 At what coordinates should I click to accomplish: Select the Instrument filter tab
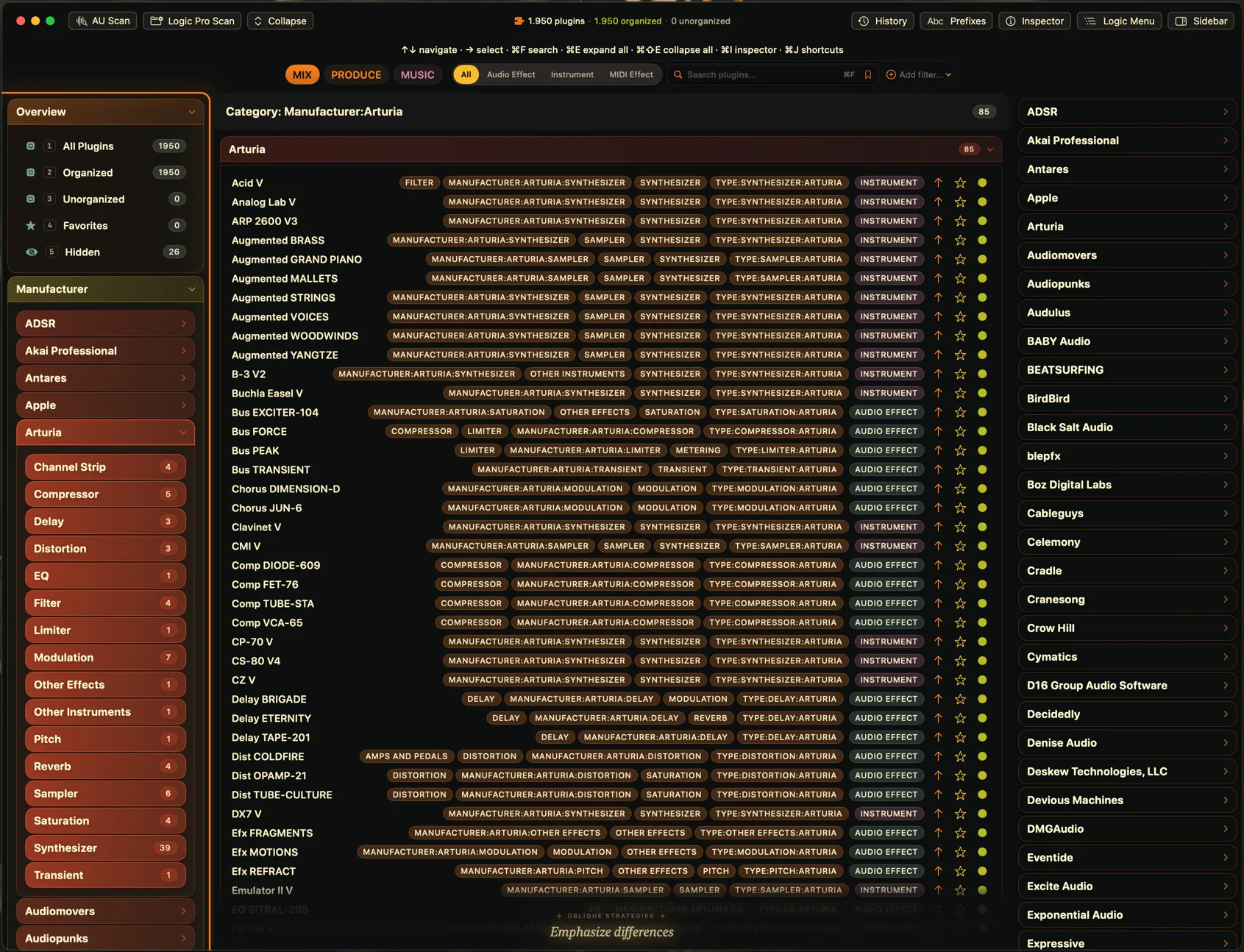click(572, 75)
